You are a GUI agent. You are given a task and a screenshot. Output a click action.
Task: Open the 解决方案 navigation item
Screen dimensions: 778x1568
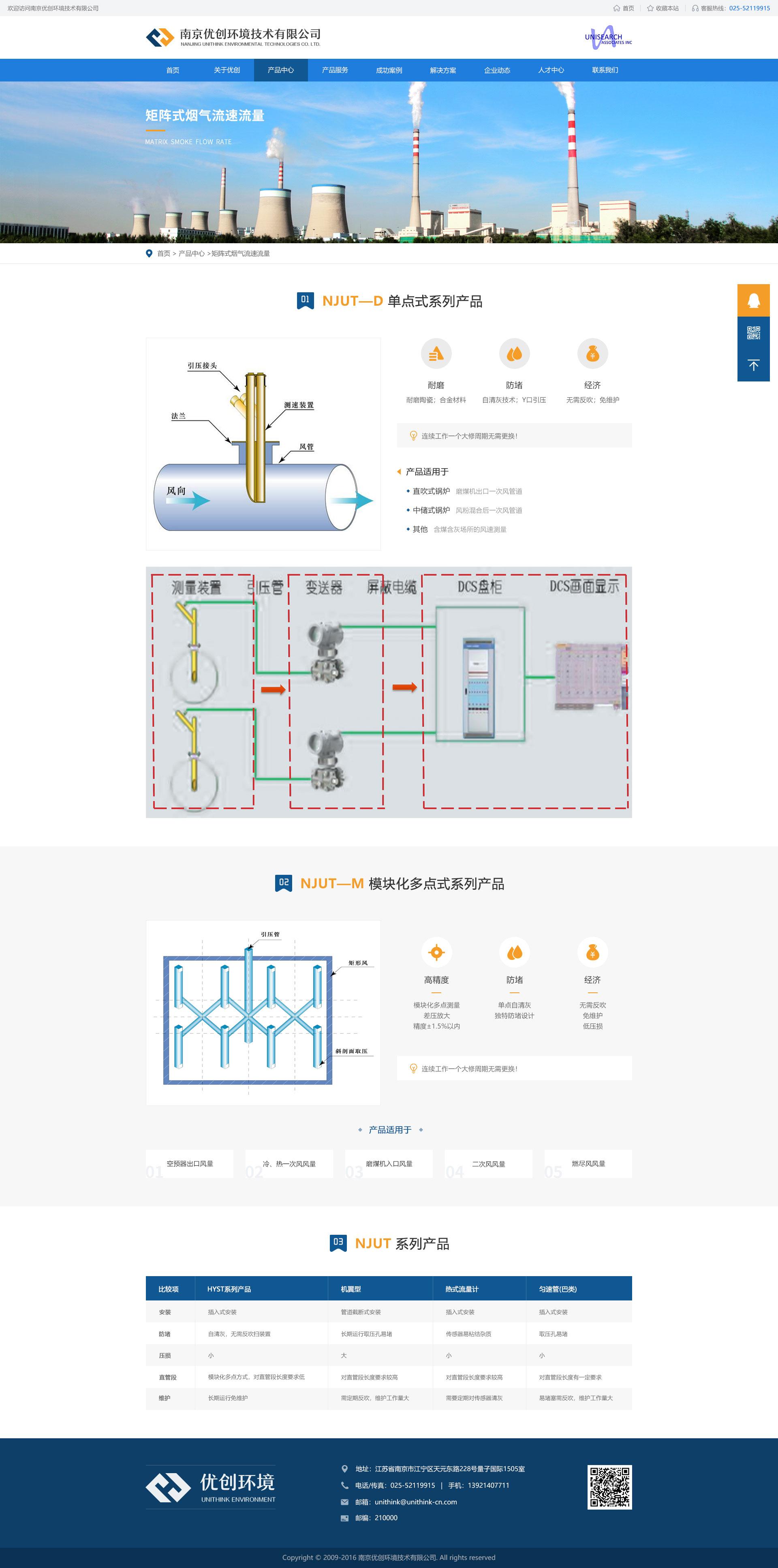443,70
